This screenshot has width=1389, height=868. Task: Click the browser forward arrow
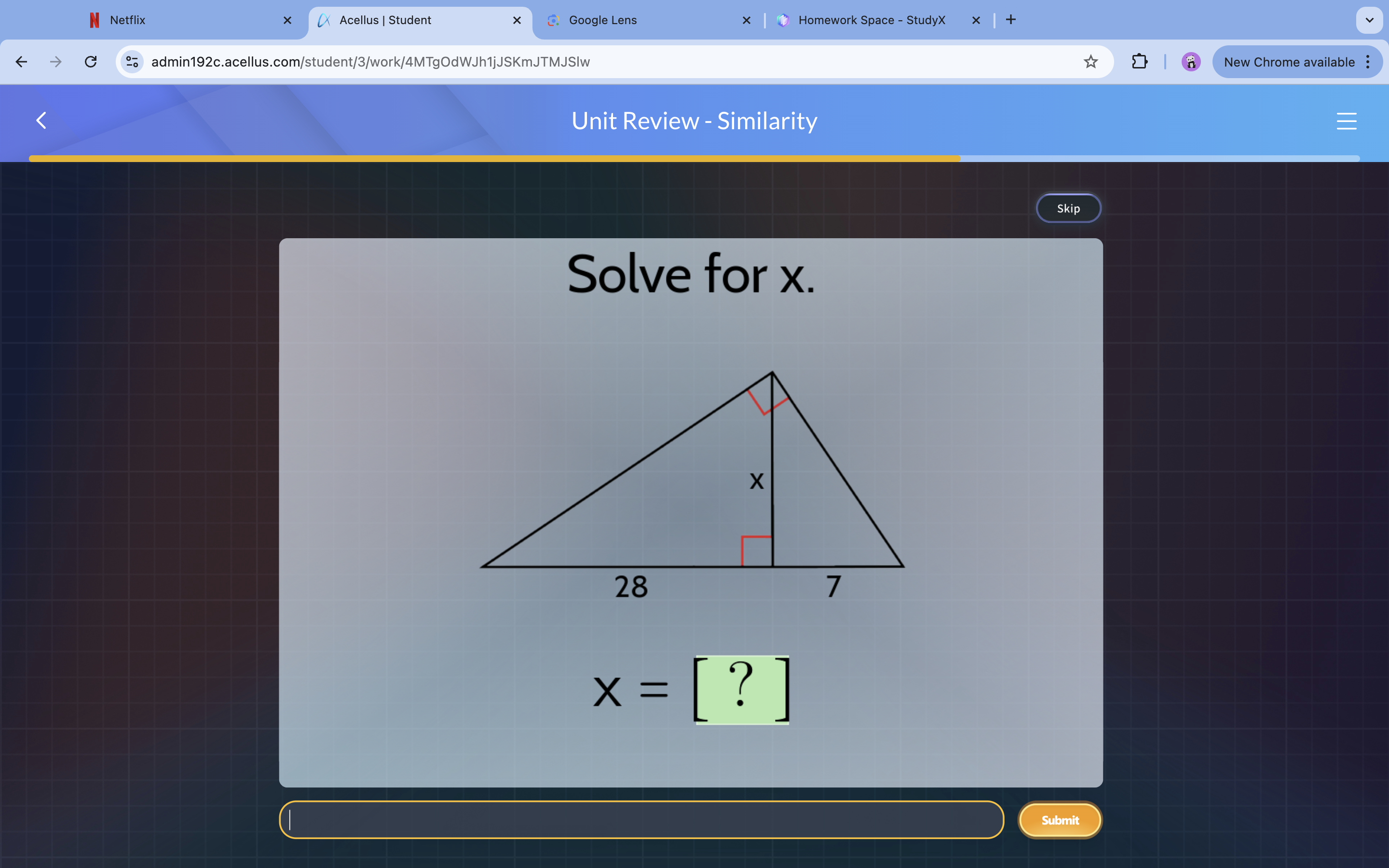point(55,61)
